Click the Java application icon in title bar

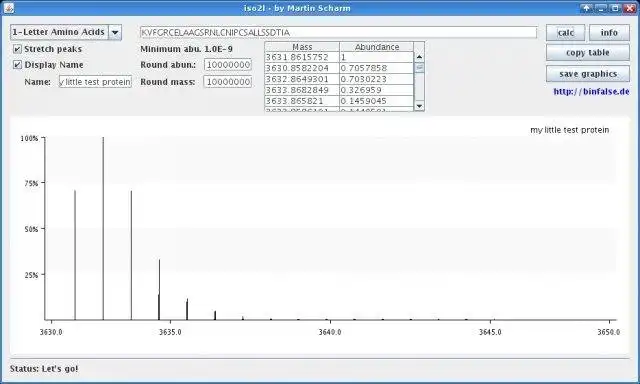(9, 7)
